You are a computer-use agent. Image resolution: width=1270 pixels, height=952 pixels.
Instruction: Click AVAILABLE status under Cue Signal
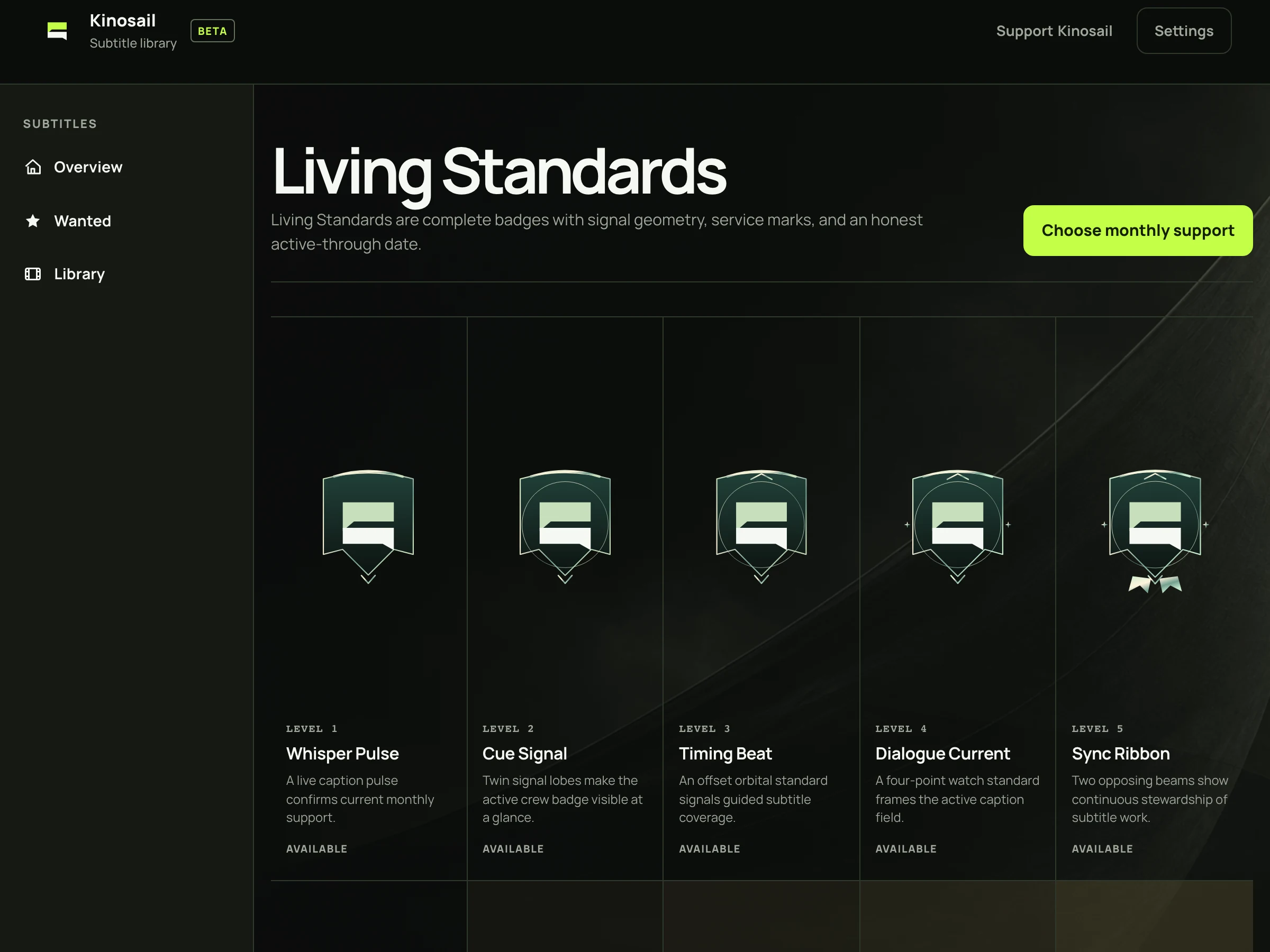pos(513,849)
